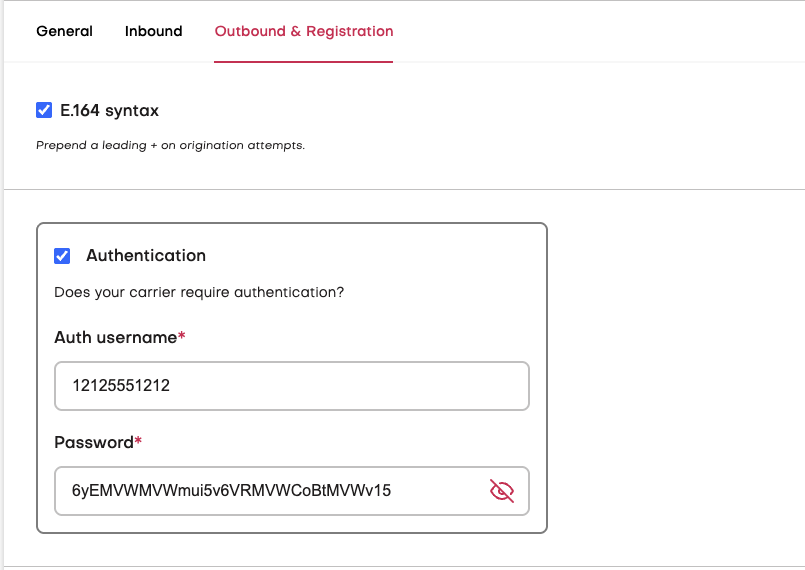Click the E.164 syntax label text
Viewport: 805px width, 570px height.
[x=109, y=110]
